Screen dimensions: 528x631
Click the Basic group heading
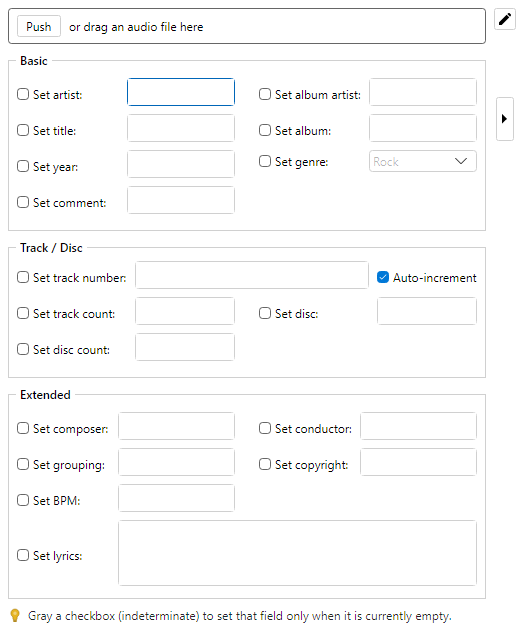pos(34,61)
